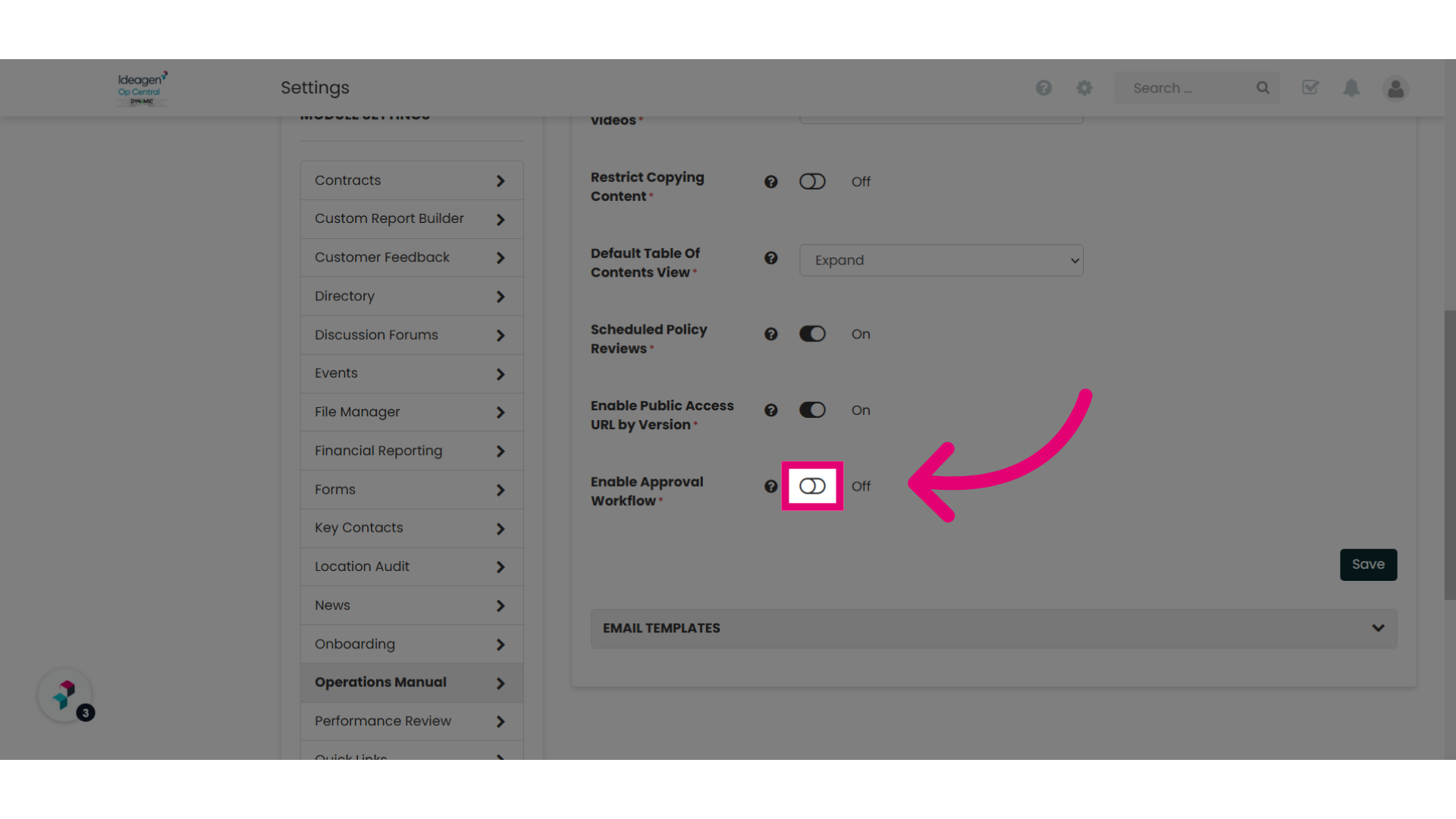Open Default Table Of Contents View dropdown

tap(941, 260)
